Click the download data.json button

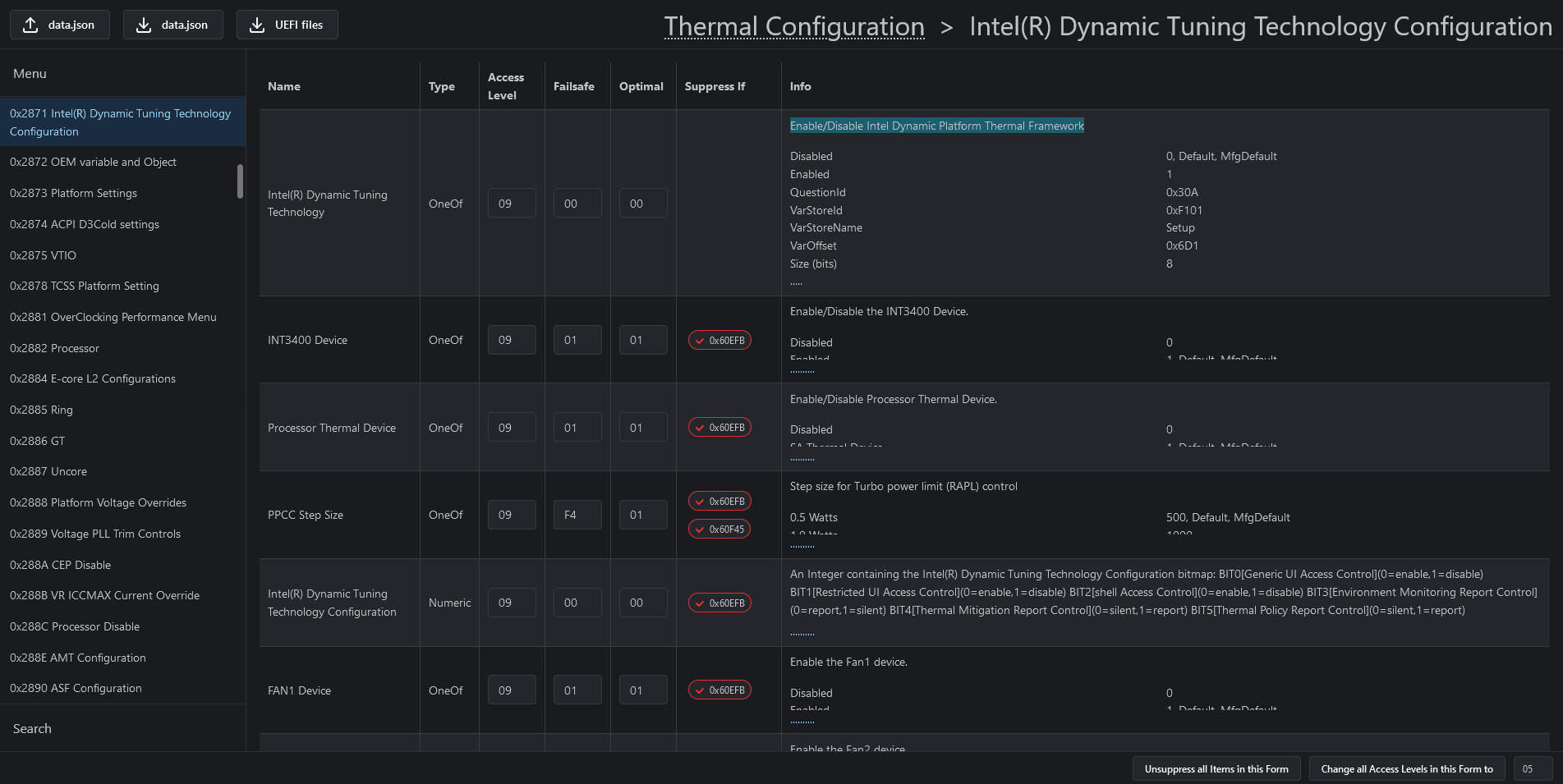pyautogui.click(x=172, y=25)
